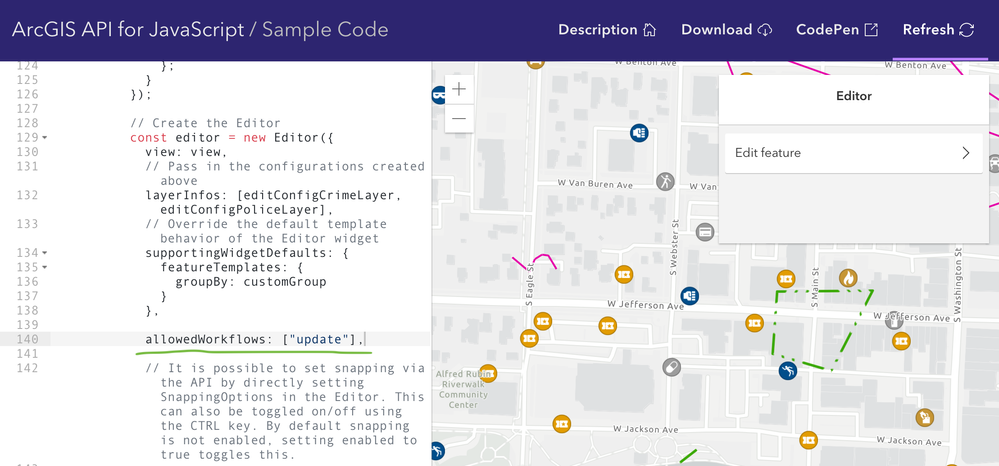Collapse the supportingWidgetDefaults block at line 134

[44, 254]
